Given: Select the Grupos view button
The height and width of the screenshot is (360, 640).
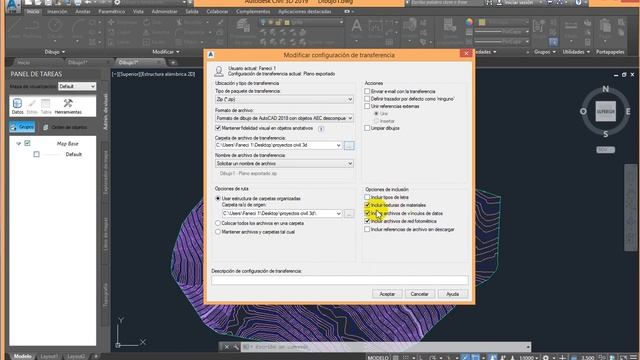Looking at the screenshot, I should 22,127.
